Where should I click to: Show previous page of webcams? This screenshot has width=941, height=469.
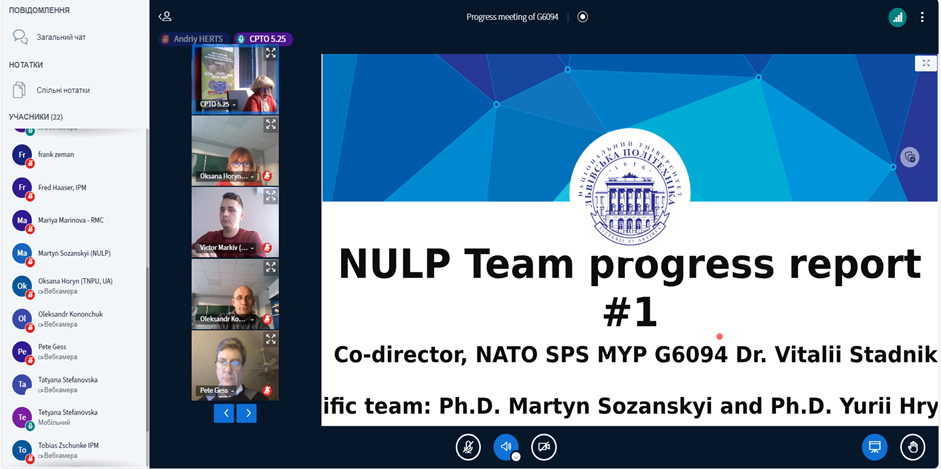224,413
